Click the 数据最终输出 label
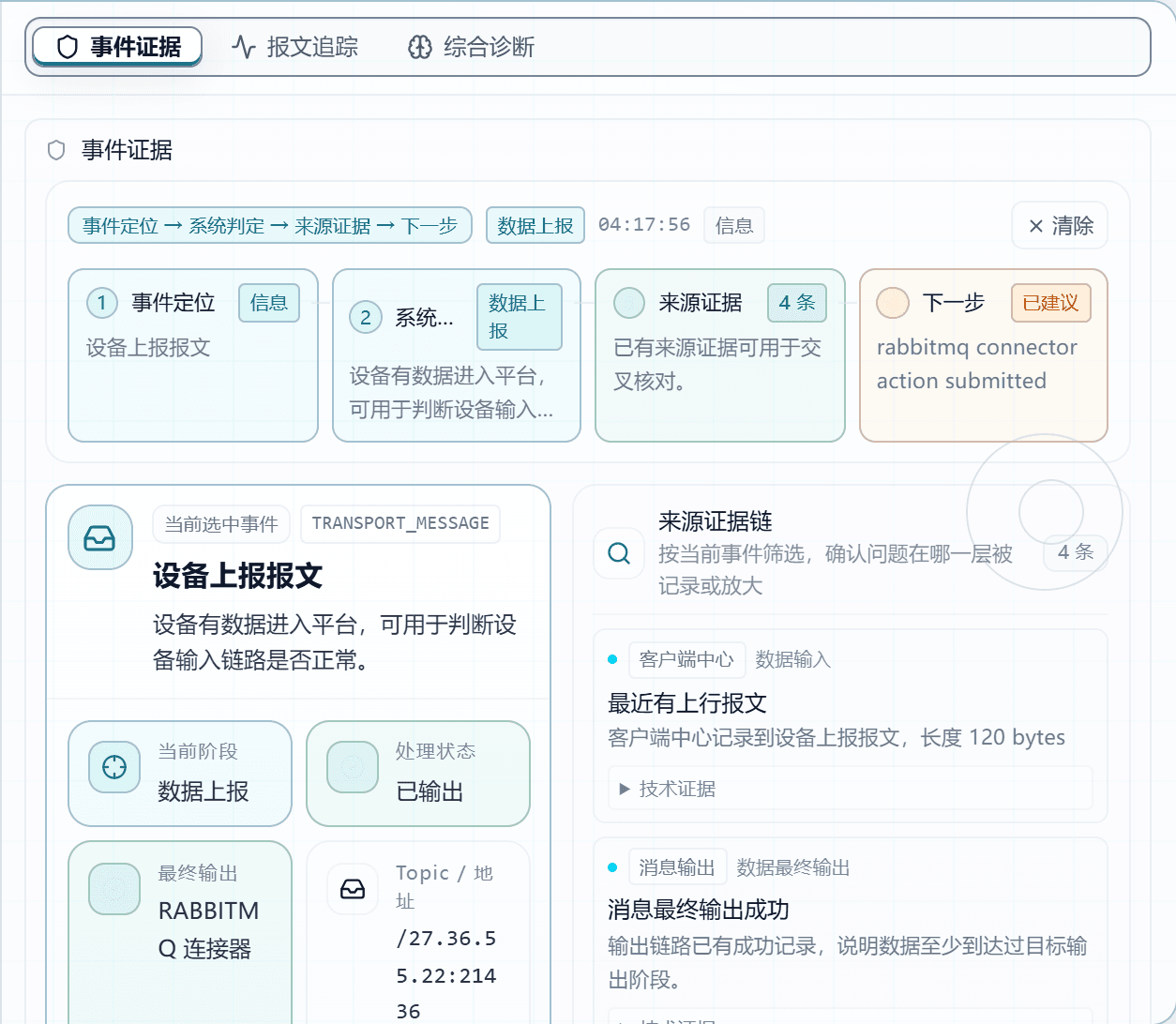The width and height of the screenshot is (1176, 1024). pos(793,867)
